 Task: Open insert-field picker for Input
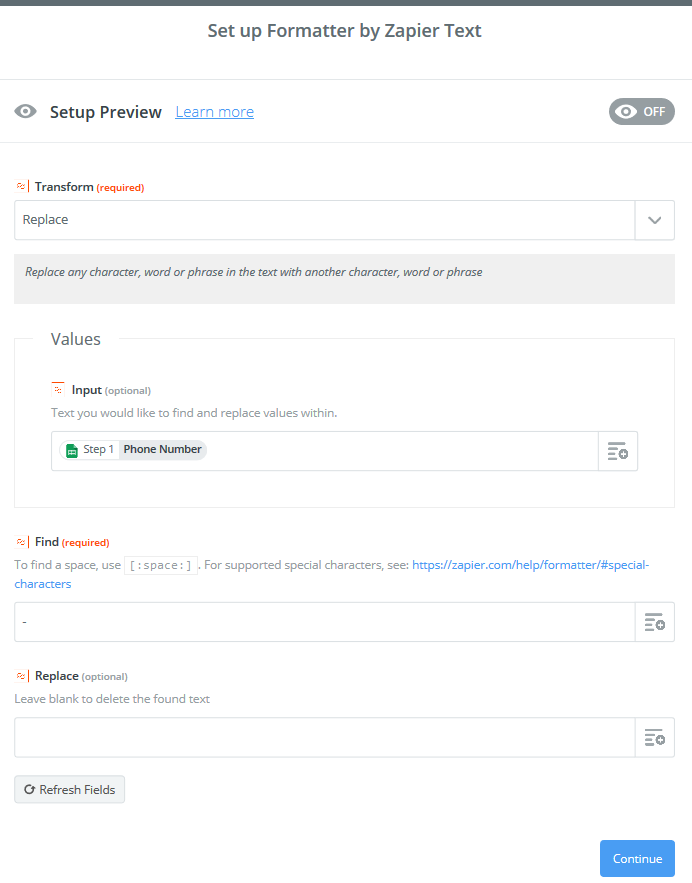click(x=618, y=451)
